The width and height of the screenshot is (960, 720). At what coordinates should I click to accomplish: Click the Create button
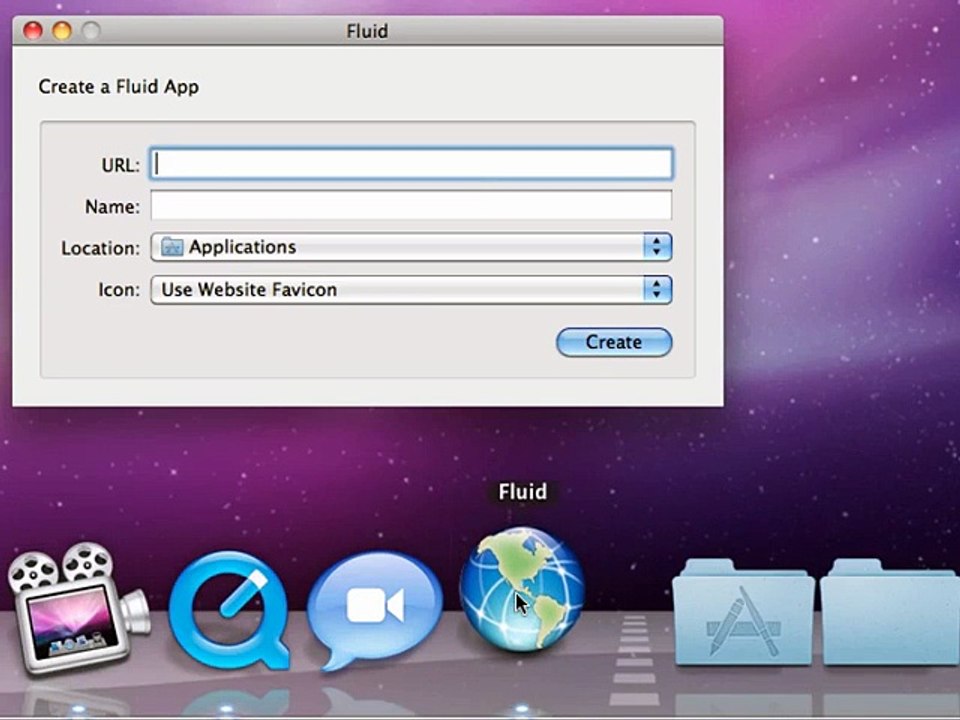614,342
